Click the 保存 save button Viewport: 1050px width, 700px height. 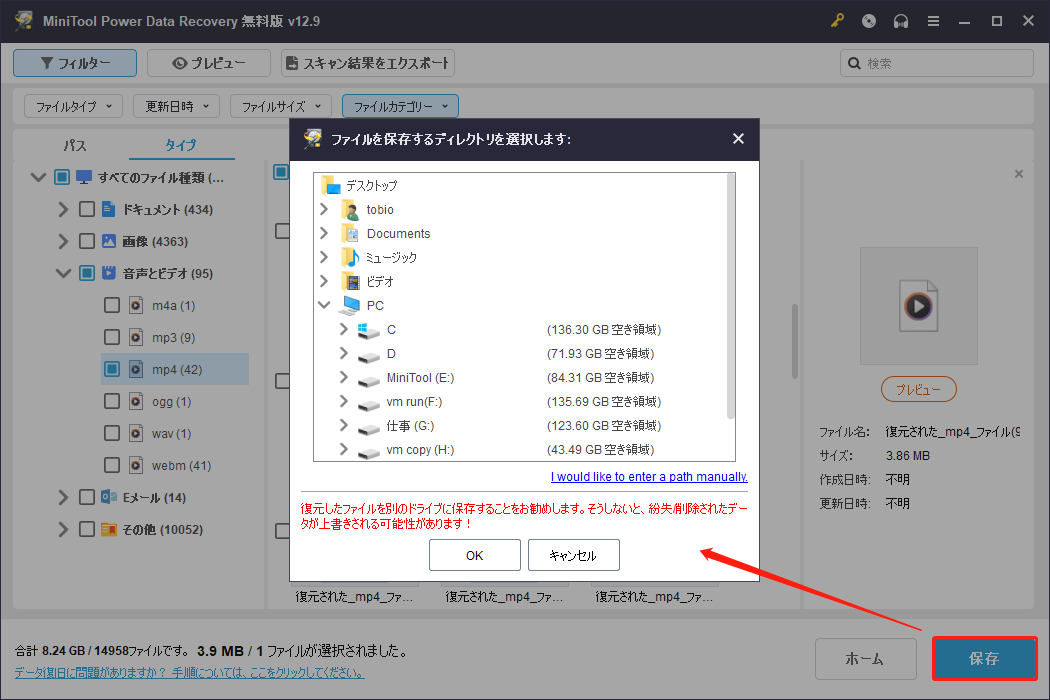pos(984,658)
